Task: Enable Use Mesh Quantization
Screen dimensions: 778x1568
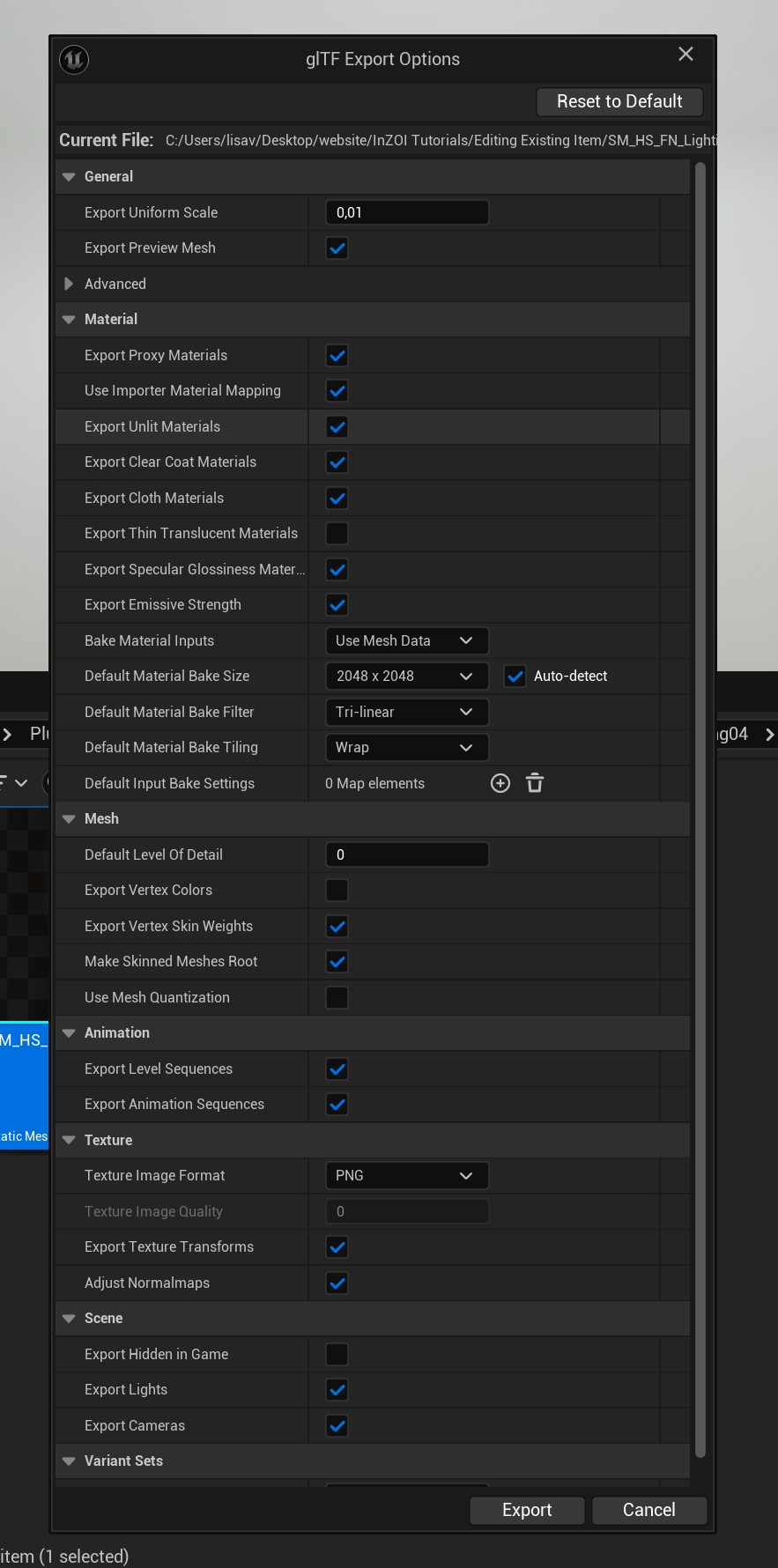Action: coord(337,998)
